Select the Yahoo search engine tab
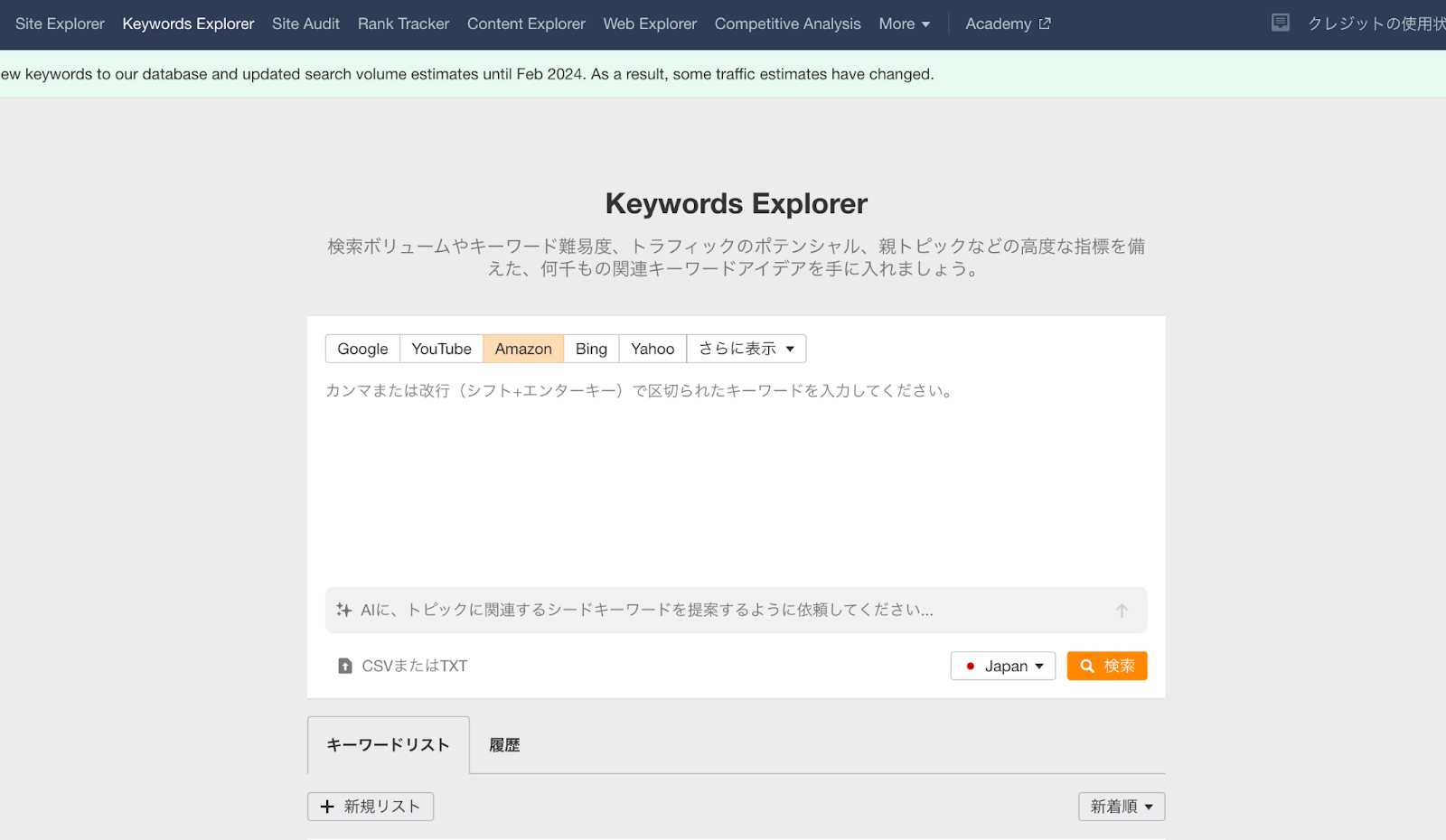The image size is (1446, 840). tap(653, 349)
